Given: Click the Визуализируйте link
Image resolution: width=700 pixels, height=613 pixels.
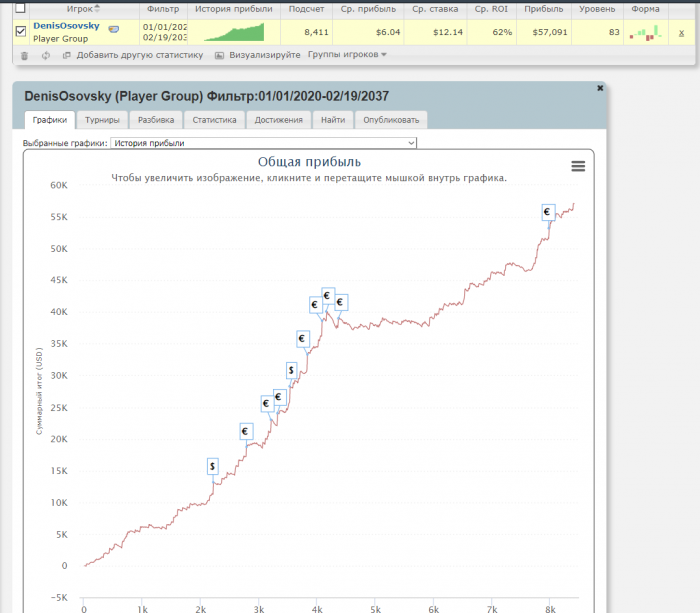Looking at the screenshot, I should point(264,55).
